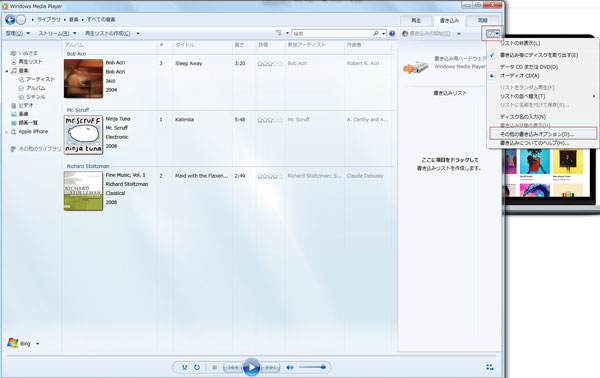Adjust the volume slider
This screenshot has width=600, height=378.
click(313, 367)
